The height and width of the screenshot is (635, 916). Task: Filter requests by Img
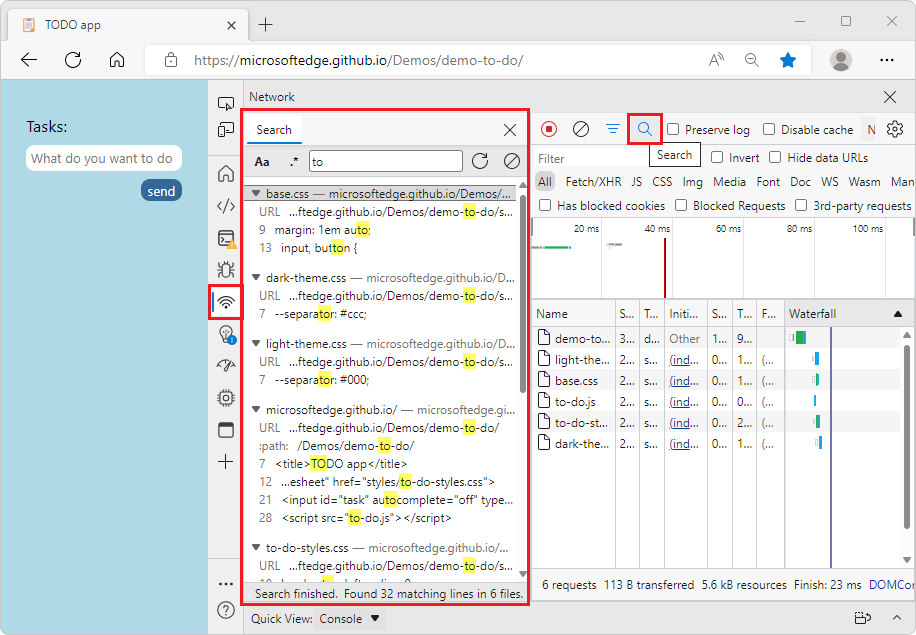pos(692,182)
